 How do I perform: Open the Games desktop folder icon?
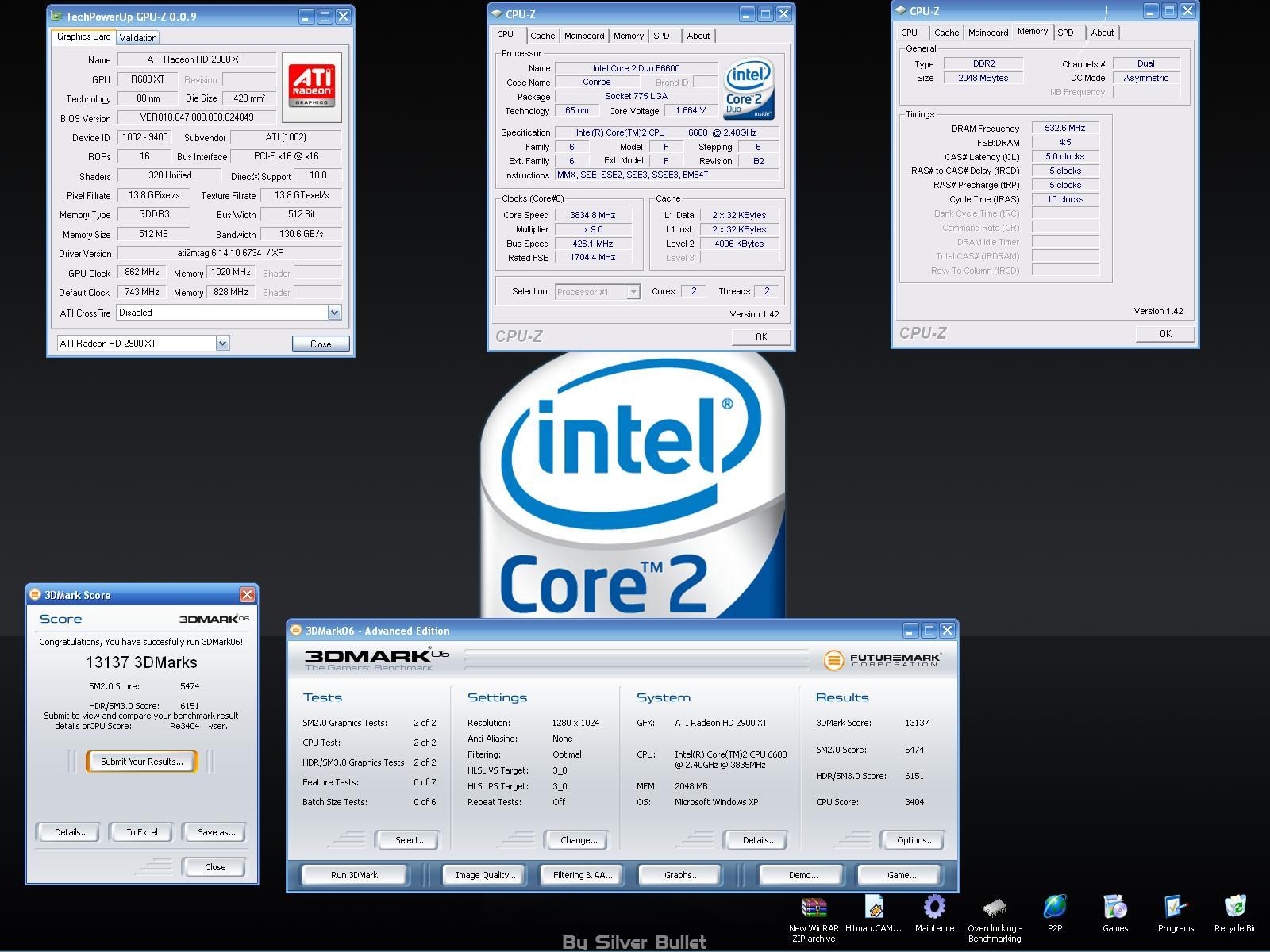coord(1115,907)
